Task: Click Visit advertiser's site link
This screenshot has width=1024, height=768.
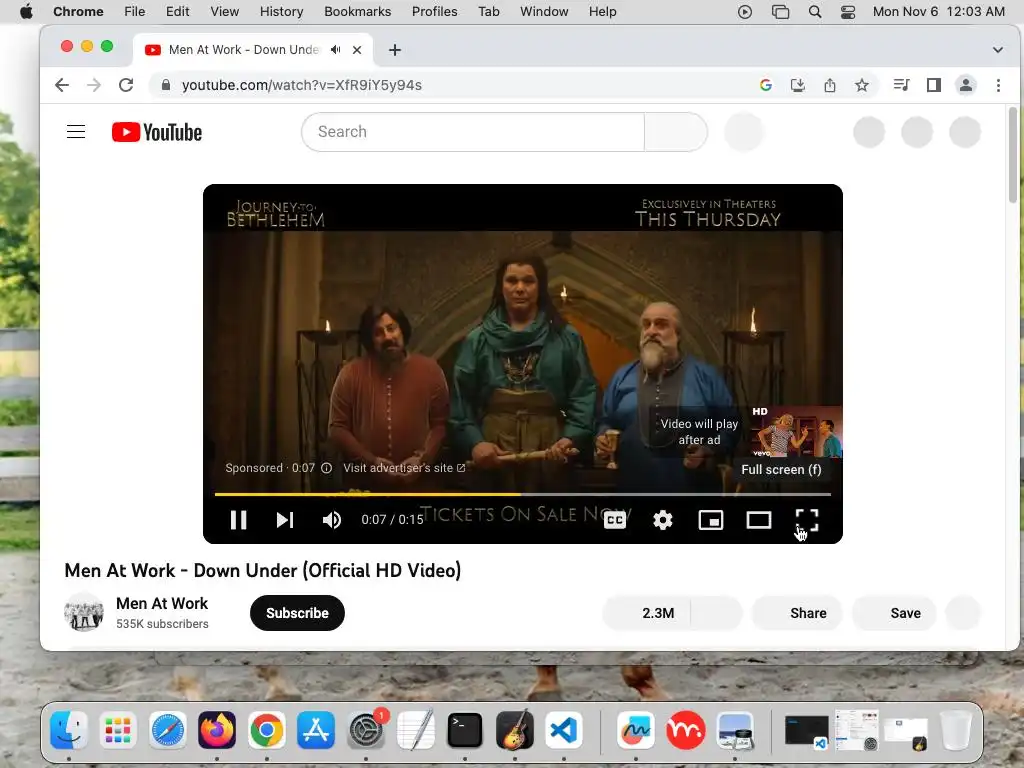Action: 404,468
